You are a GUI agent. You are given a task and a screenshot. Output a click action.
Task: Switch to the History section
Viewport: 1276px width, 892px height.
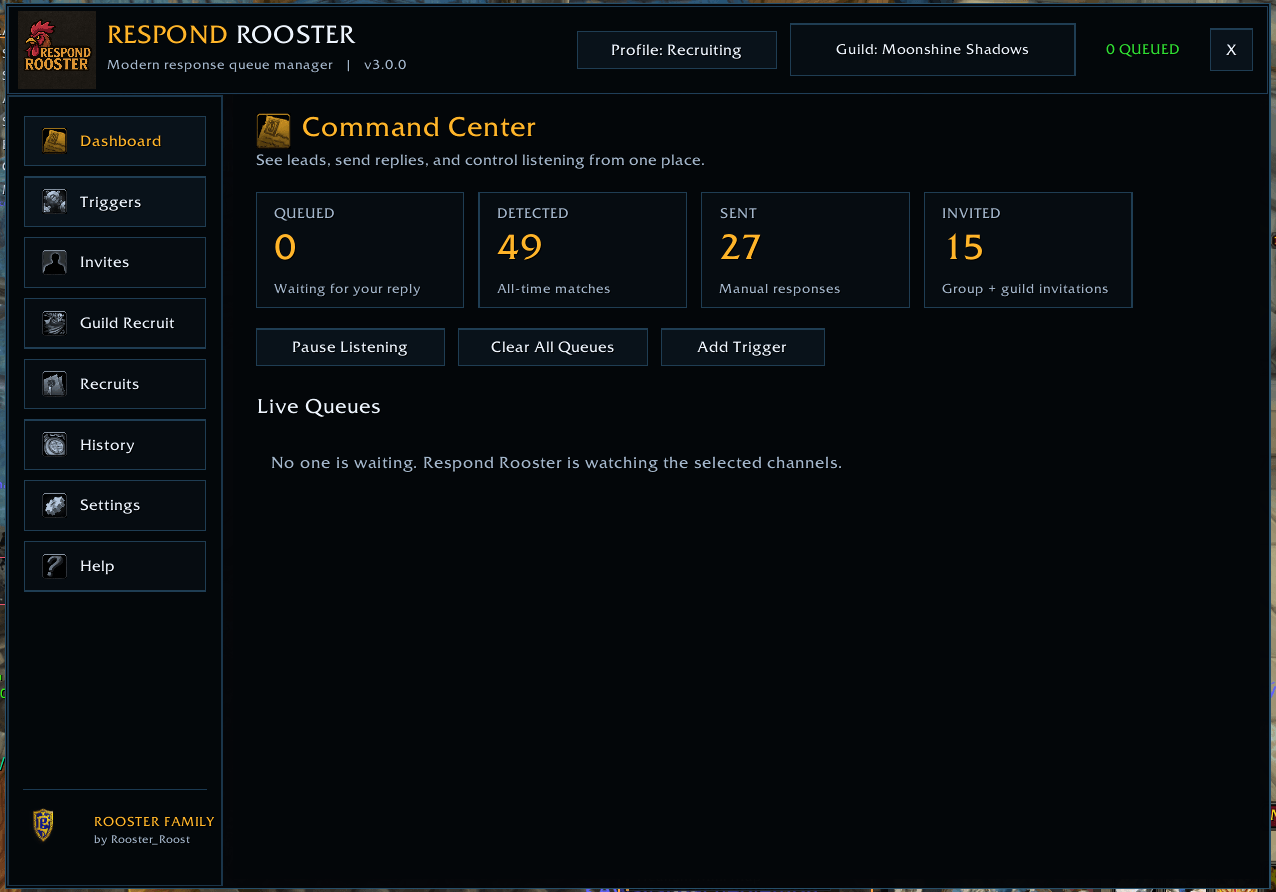[x=115, y=445]
